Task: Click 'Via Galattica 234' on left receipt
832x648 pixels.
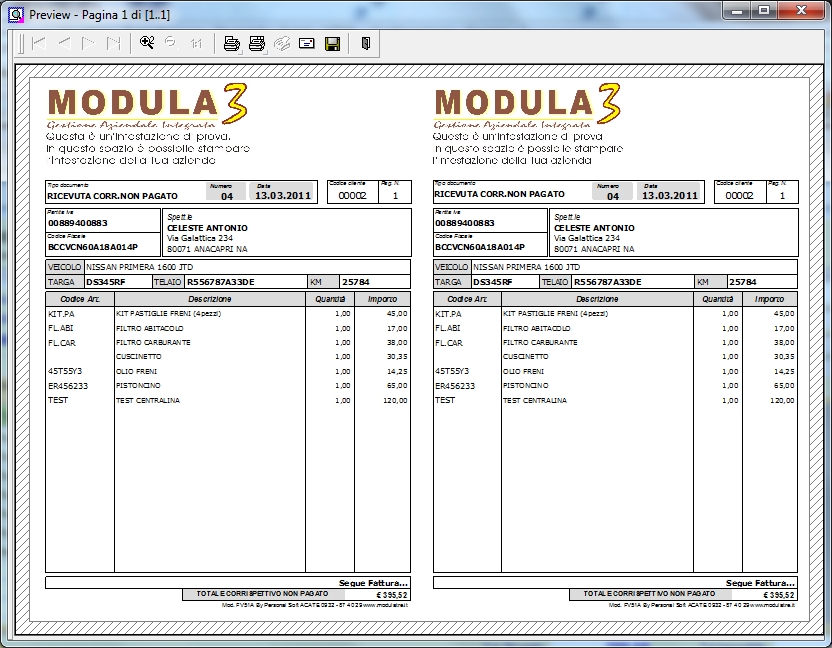Action: [200, 238]
